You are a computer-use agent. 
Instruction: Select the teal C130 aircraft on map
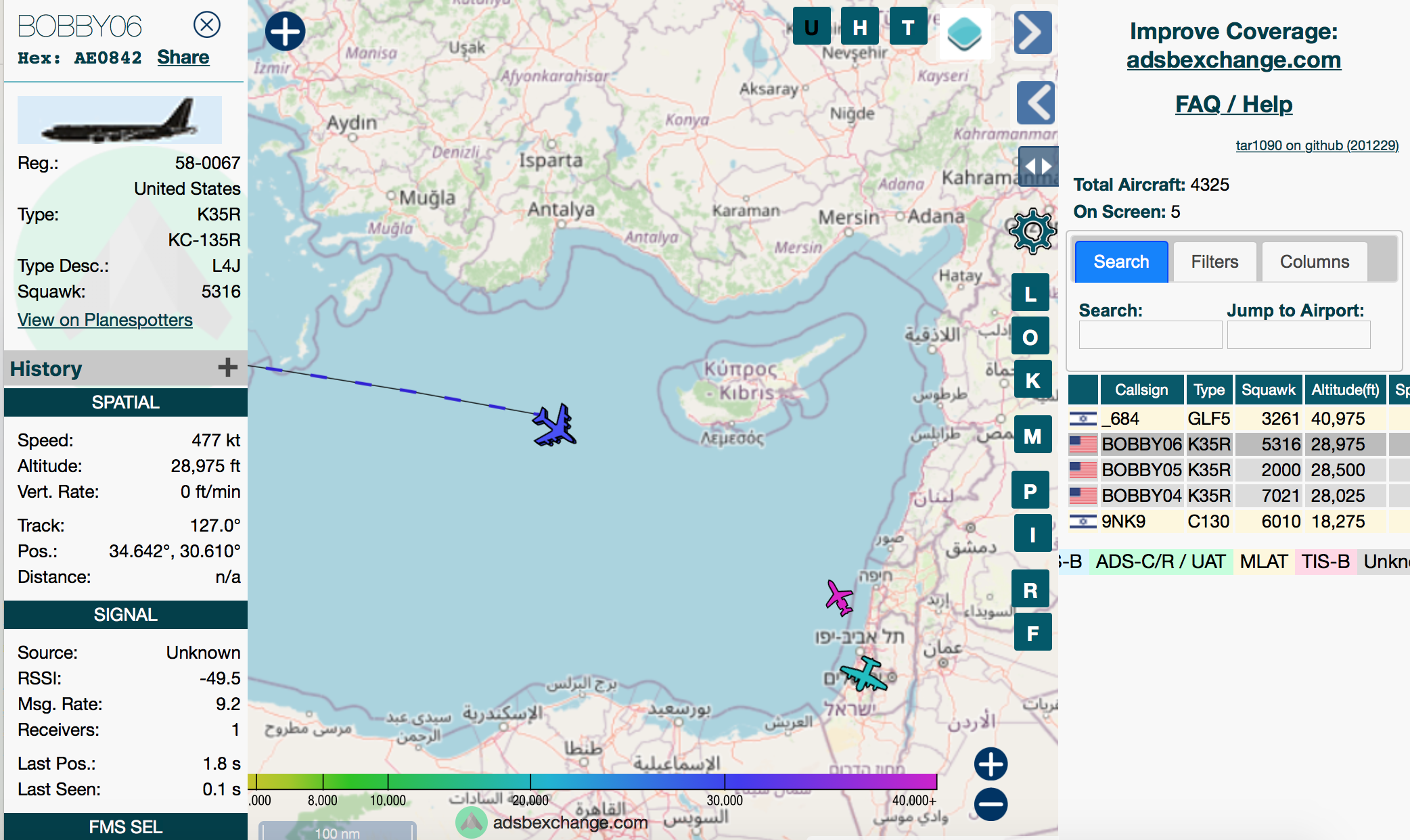click(x=864, y=673)
